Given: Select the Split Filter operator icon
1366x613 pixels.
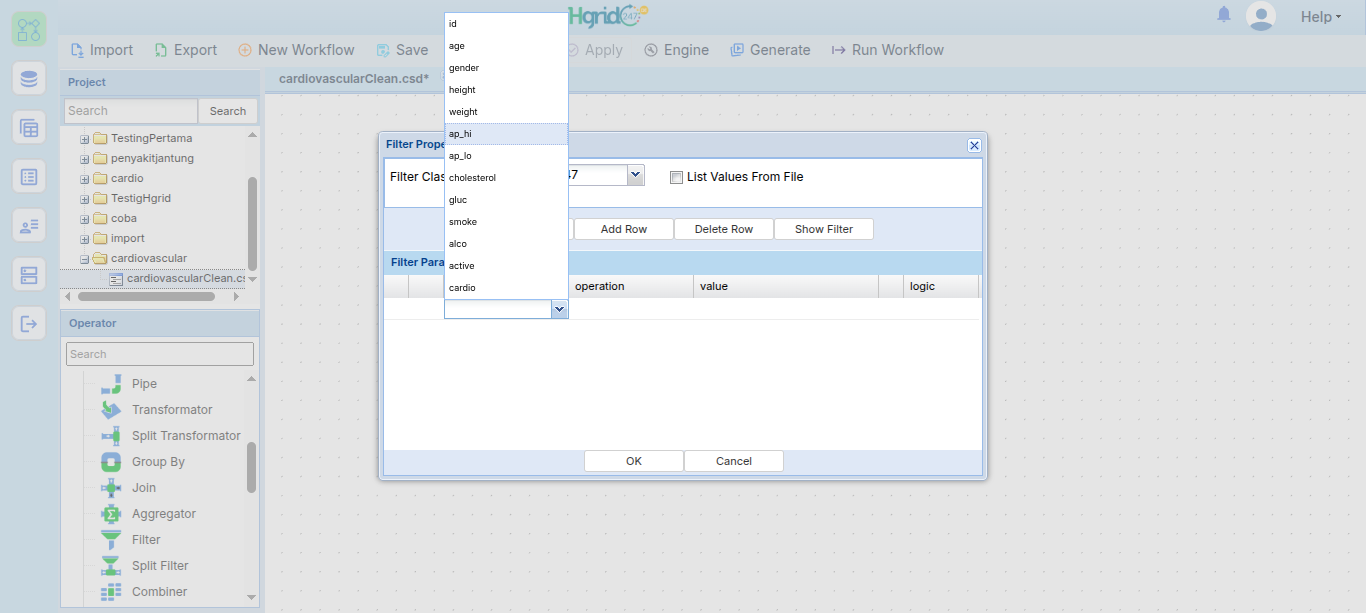Looking at the screenshot, I should coord(111,566).
